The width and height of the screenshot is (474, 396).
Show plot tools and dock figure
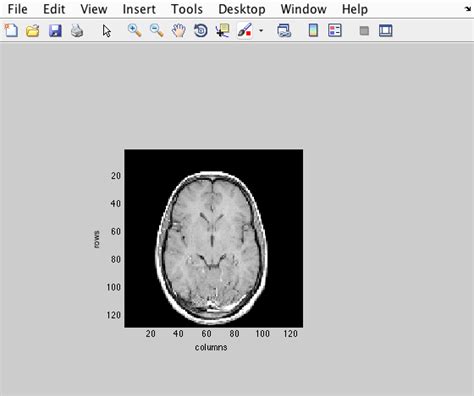point(386,31)
